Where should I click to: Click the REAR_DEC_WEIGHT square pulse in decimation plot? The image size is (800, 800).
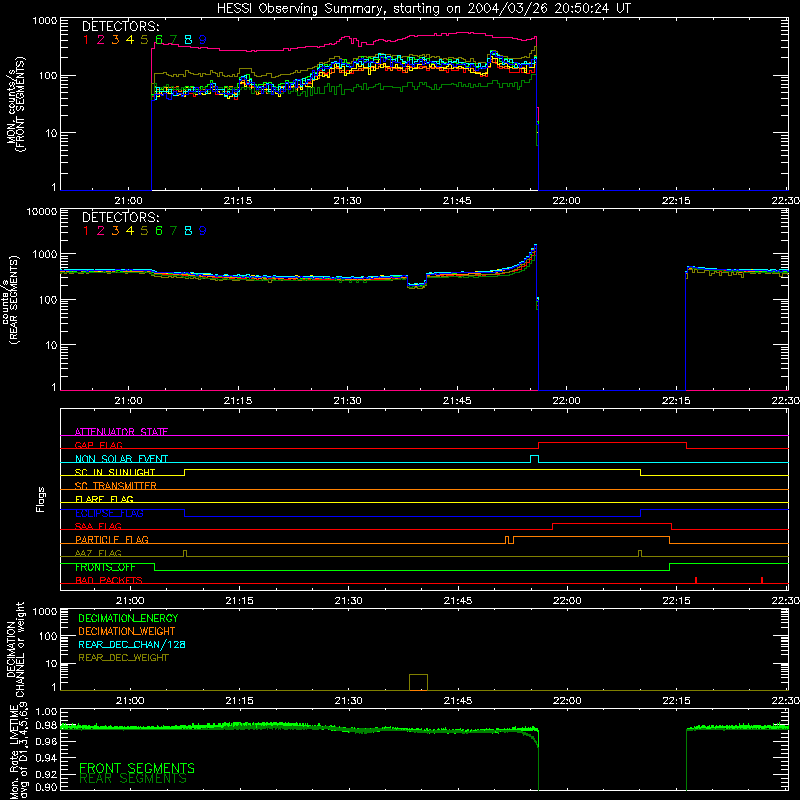418,682
